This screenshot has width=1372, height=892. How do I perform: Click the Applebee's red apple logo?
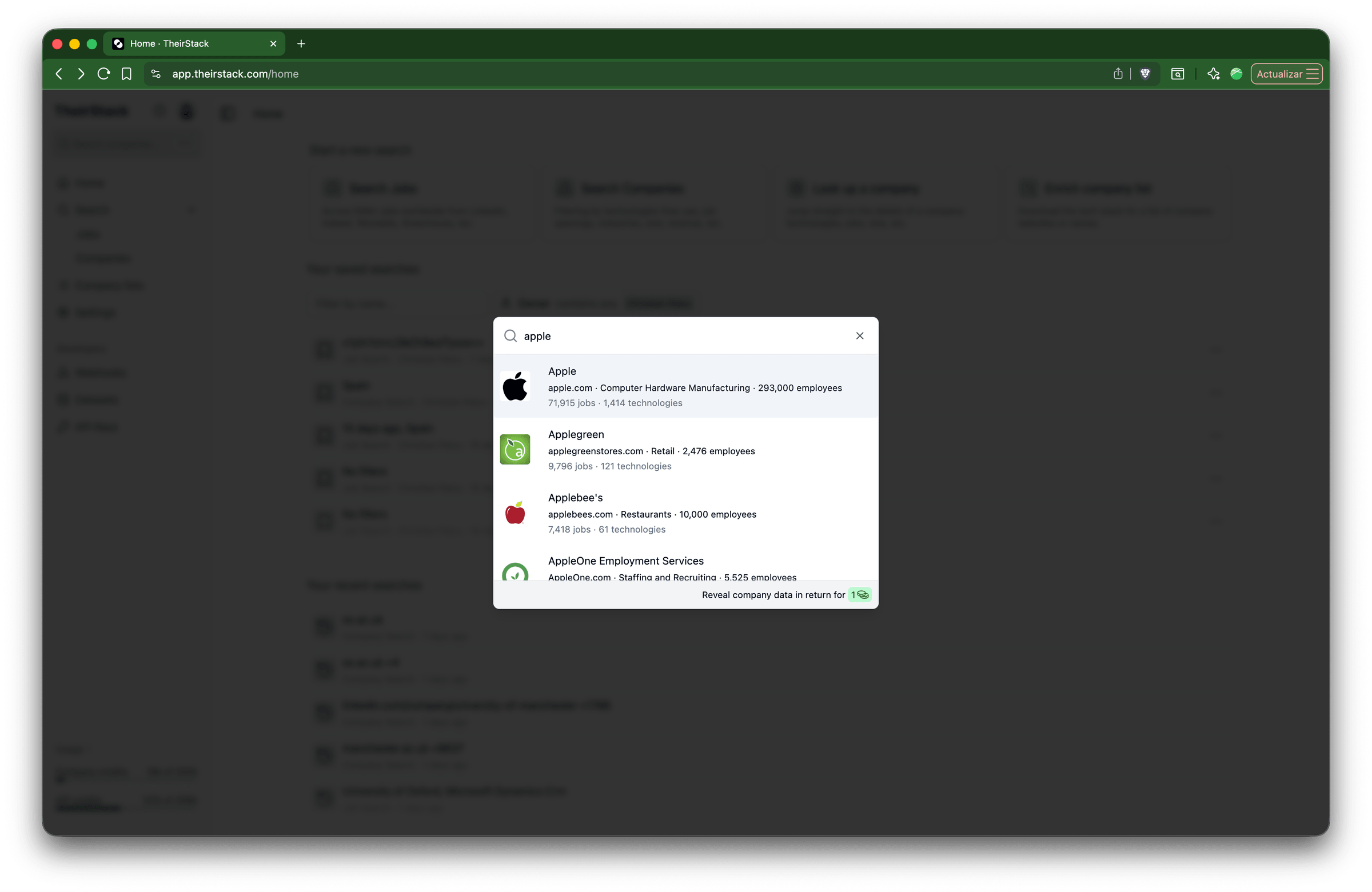[515, 512]
